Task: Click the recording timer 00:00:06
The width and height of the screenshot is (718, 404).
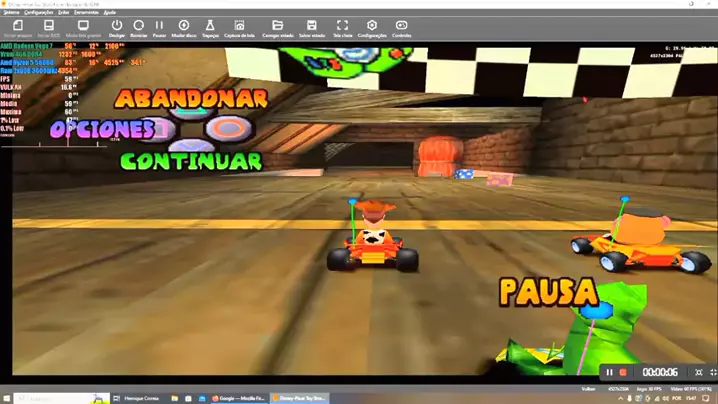Action: 660,372
